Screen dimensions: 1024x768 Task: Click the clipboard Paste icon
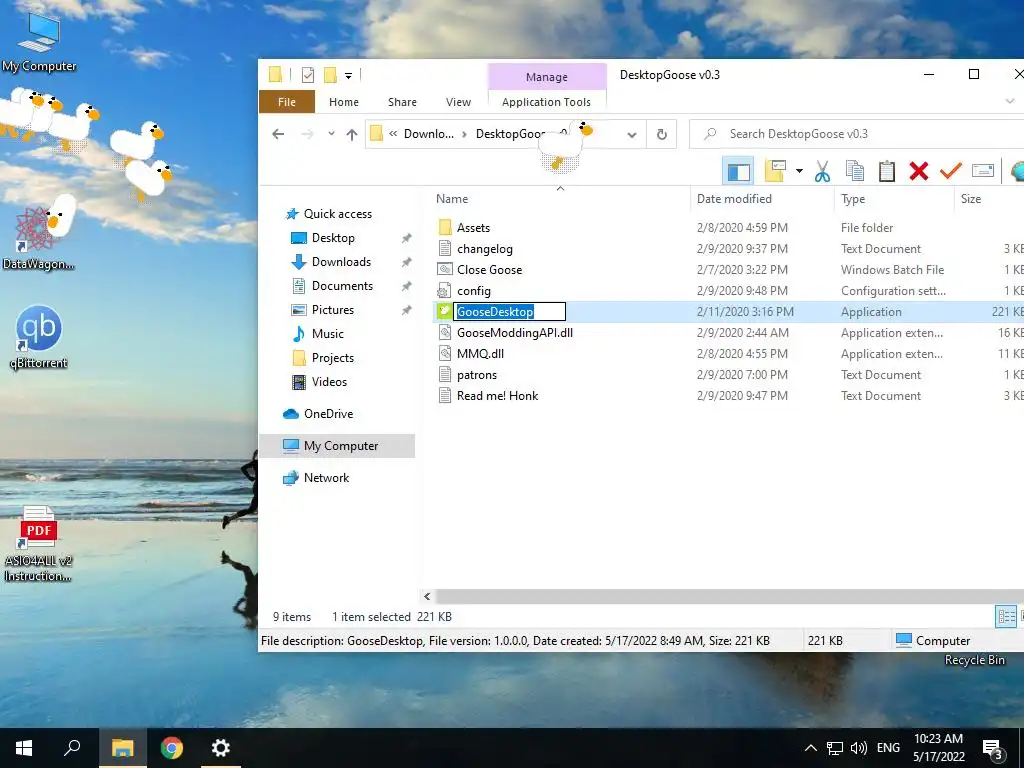(886, 171)
